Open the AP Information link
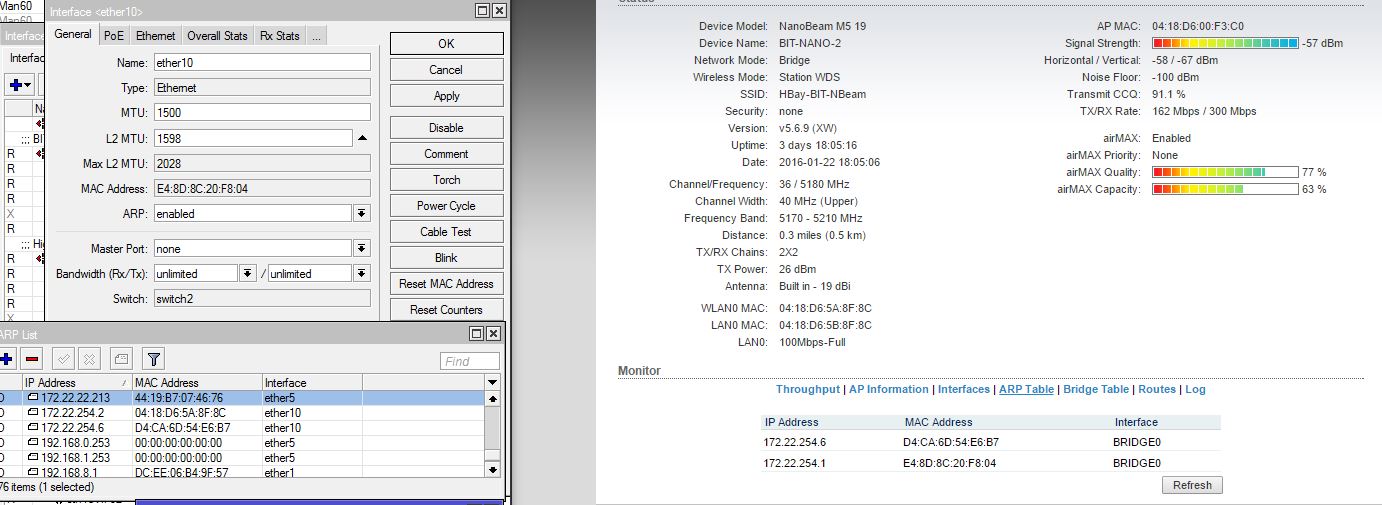This screenshot has width=1382, height=505. pyautogui.click(x=889, y=390)
